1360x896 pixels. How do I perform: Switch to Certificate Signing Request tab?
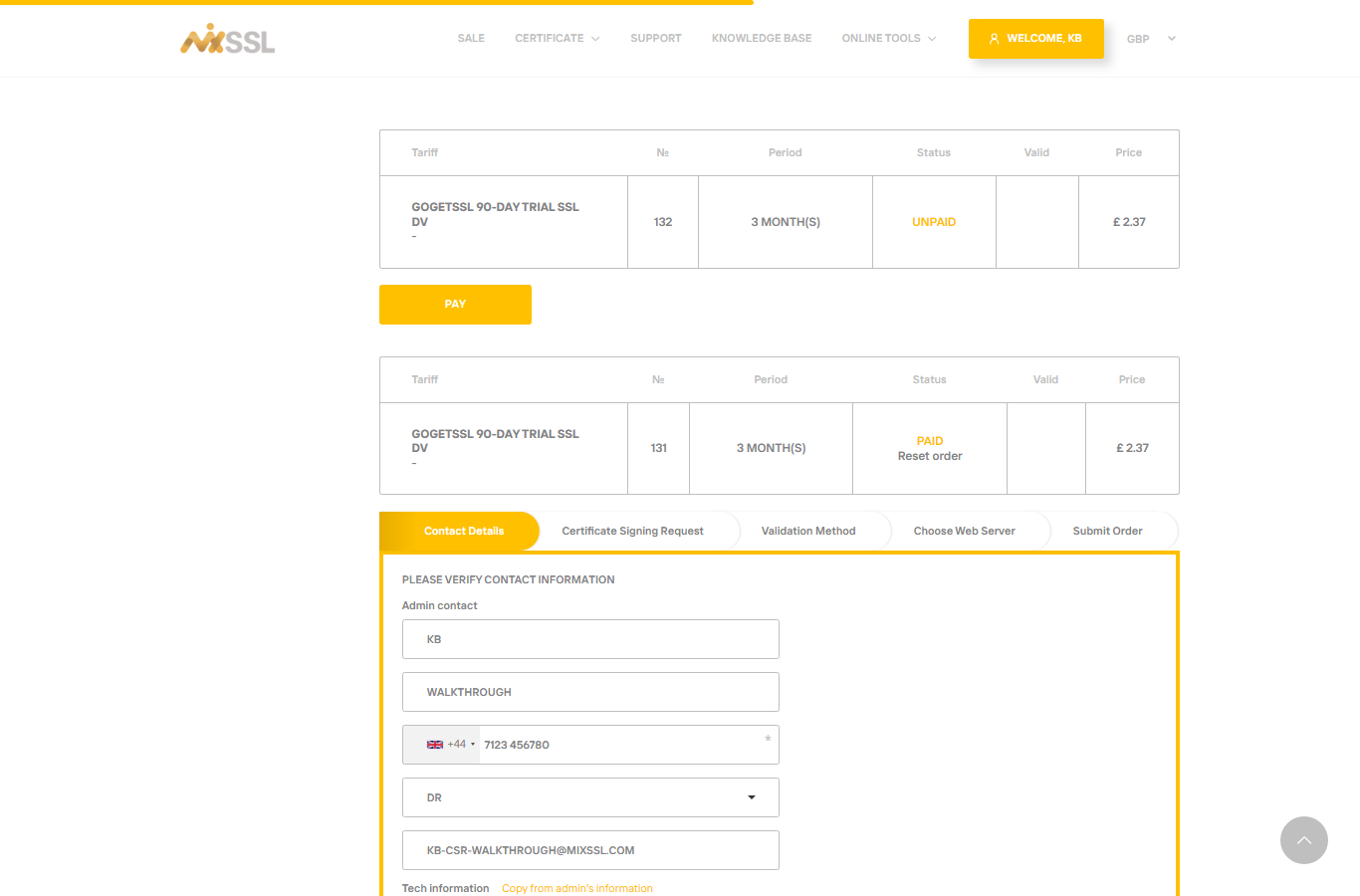click(x=632, y=531)
